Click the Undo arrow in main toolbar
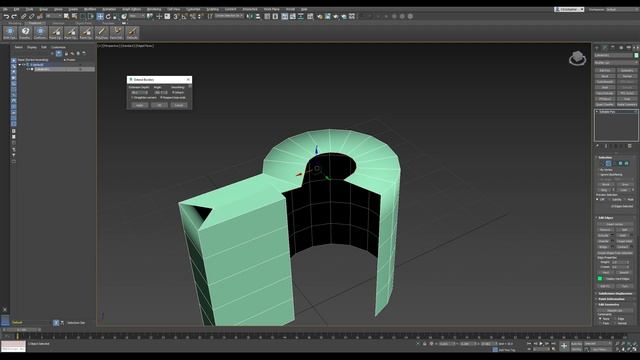The image size is (640, 360). point(7,16)
